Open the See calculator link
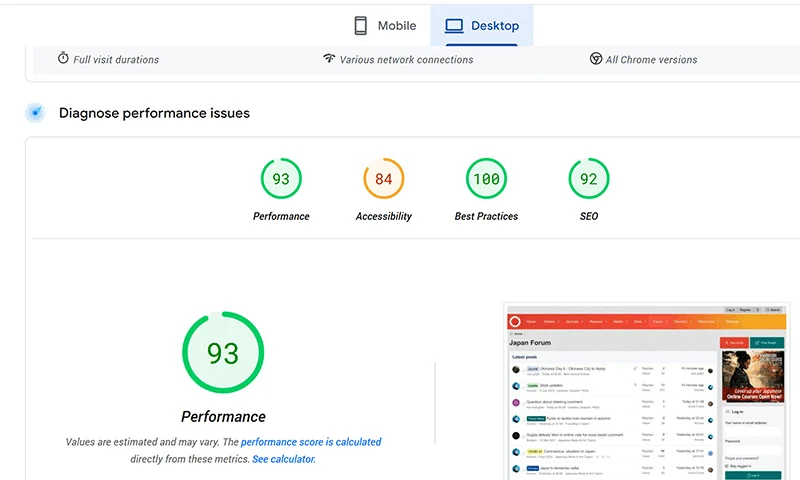Viewport: 800px width, 480px height. 284,459
